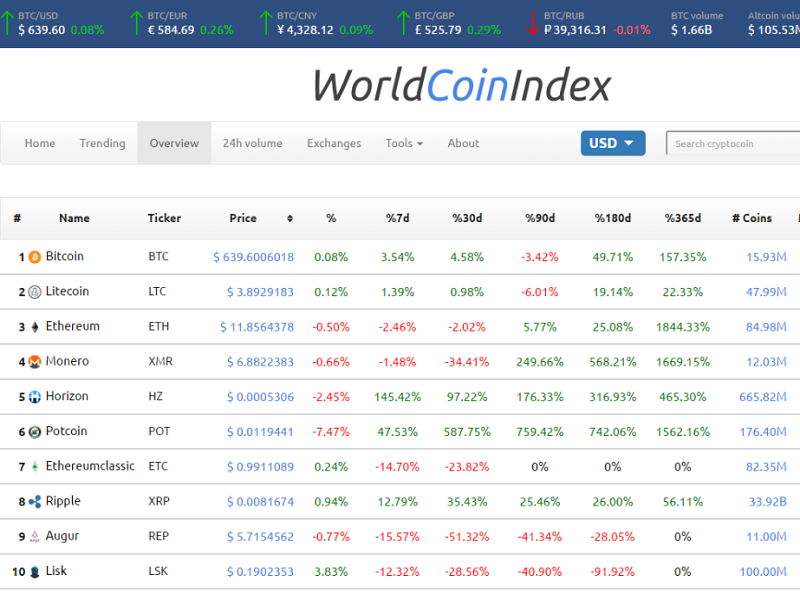This screenshot has height=600, width=800.
Task: Open the Horizon coin page
Action: tap(67, 396)
